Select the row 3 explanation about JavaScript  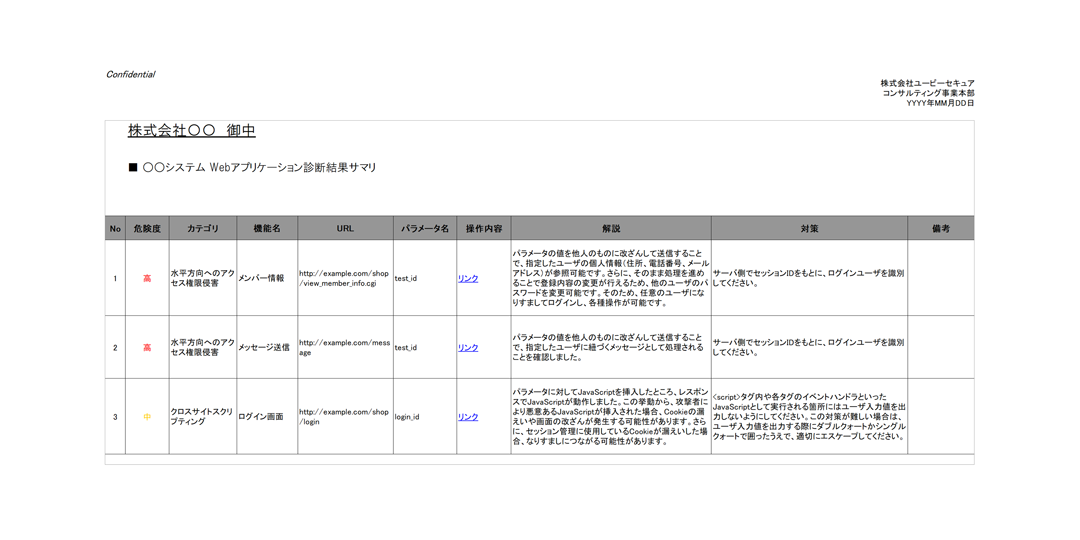pos(611,417)
